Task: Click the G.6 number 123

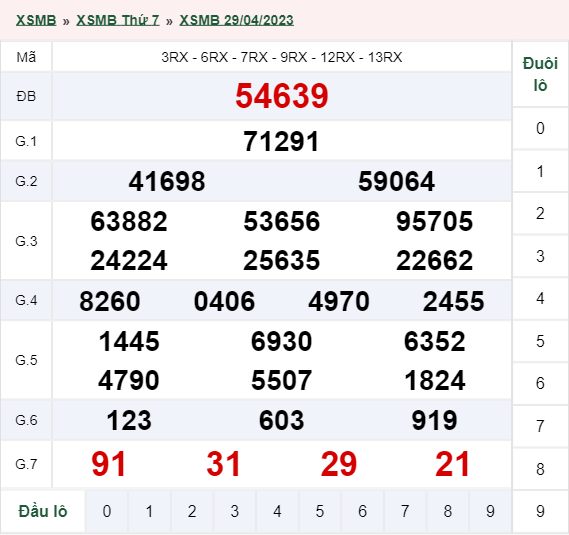Action: (129, 420)
